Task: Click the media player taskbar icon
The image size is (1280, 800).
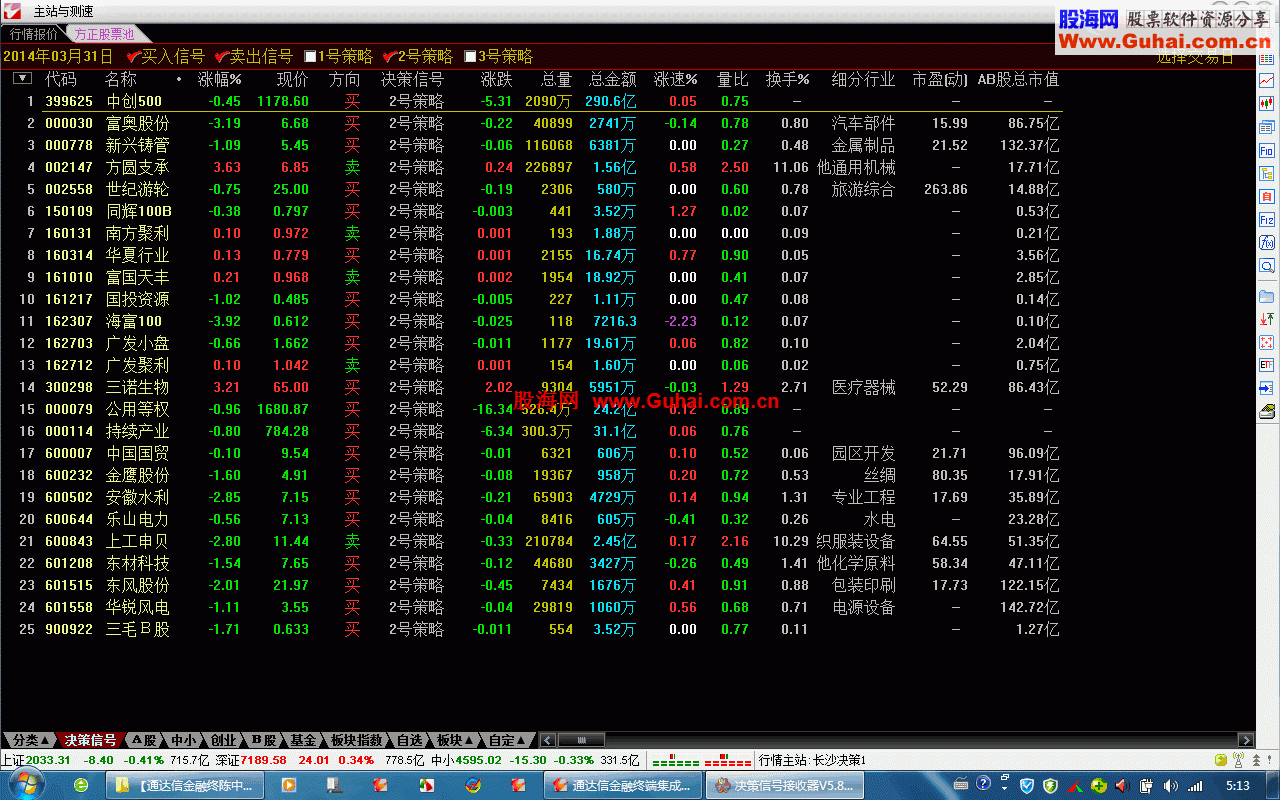Action: 289,786
